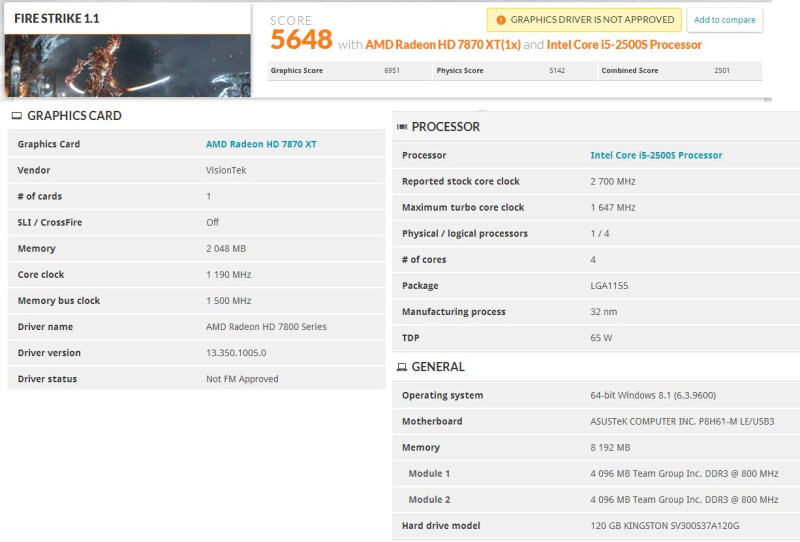
Task: Click the SLI / CrossFire value Off
Action: (212, 223)
